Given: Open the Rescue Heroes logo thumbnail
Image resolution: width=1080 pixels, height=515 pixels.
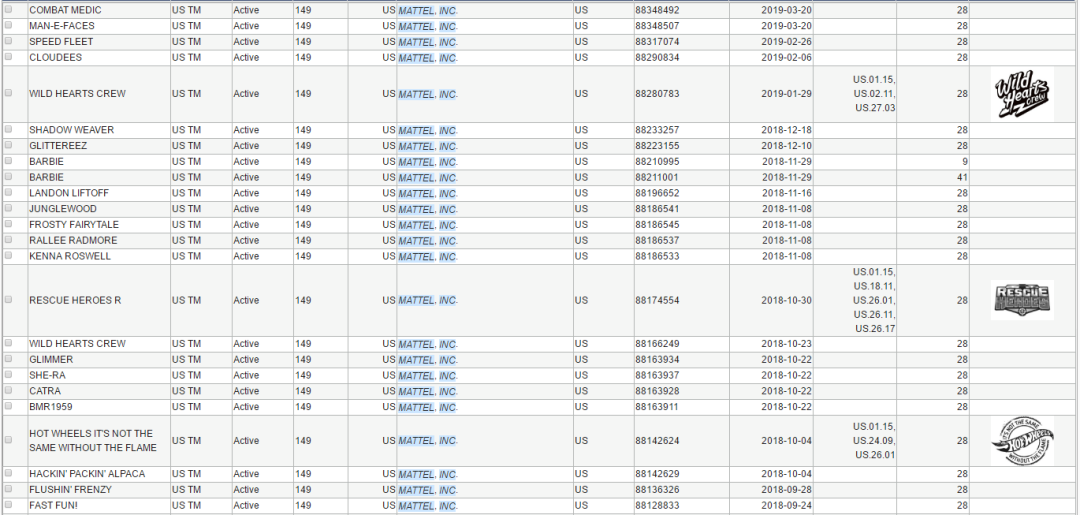Looking at the screenshot, I should [1022, 300].
